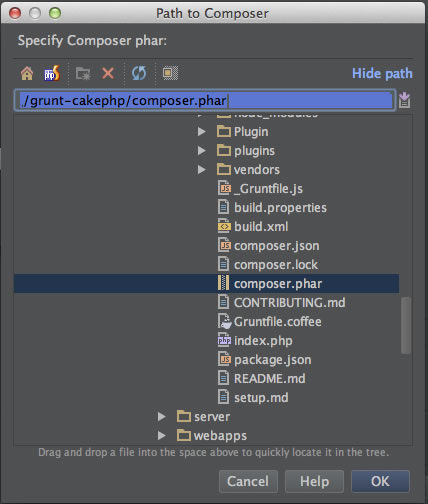Viewport: 428px width, 504px height.
Task: Create new folder toolbar icon
Action: (83, 73)
